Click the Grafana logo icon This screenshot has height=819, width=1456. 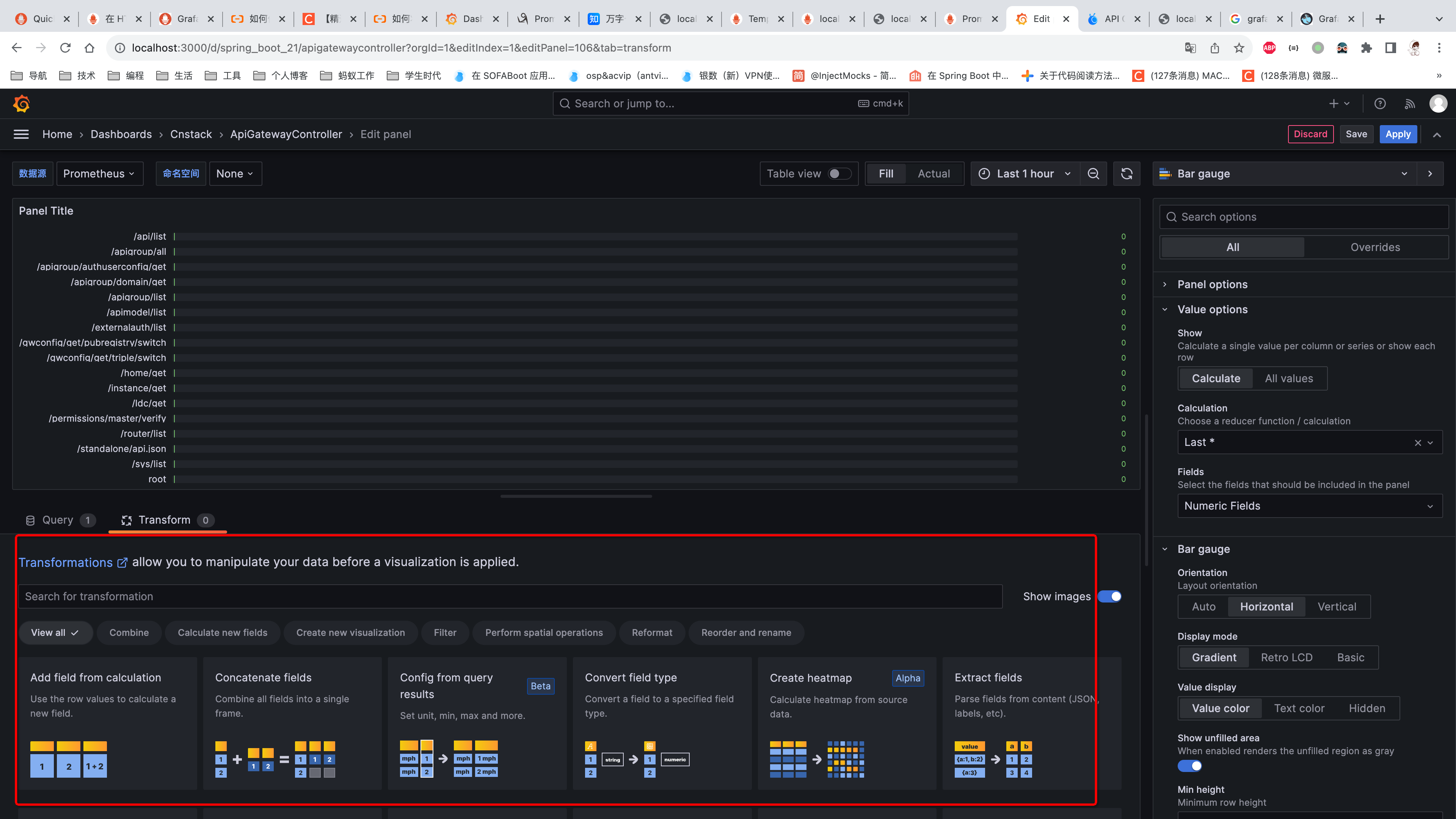pos(22,104)
